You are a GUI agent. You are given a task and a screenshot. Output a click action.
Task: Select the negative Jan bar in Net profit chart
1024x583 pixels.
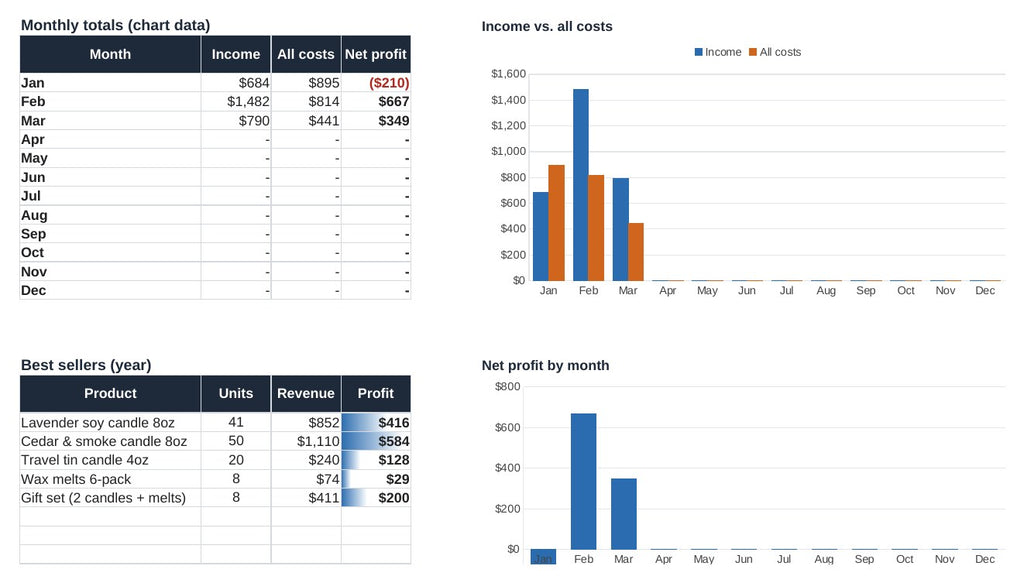click(543, 556)
